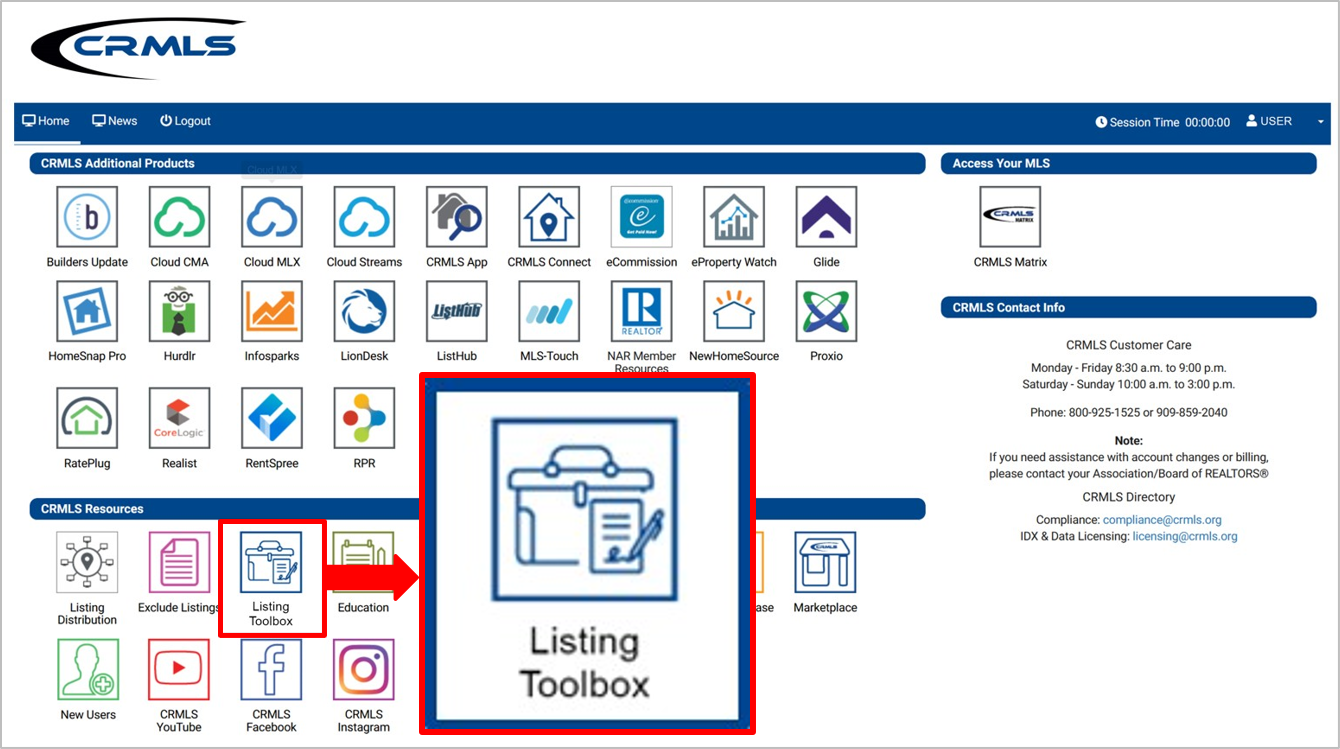Click the phone number 800-925-1525 text
The image size is (1340, 749).
1106,412
